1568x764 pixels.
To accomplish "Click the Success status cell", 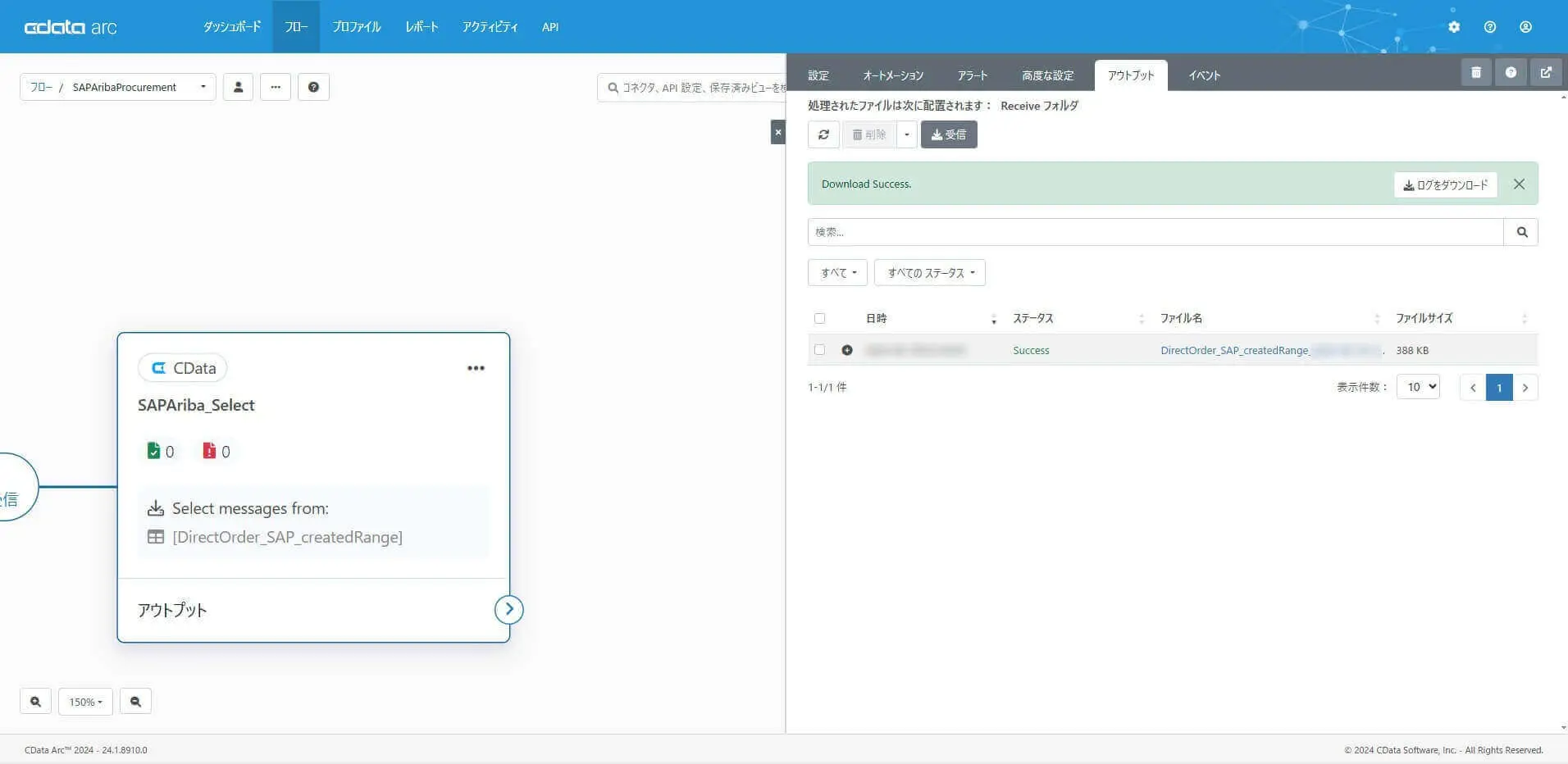I will (1031, 350).
